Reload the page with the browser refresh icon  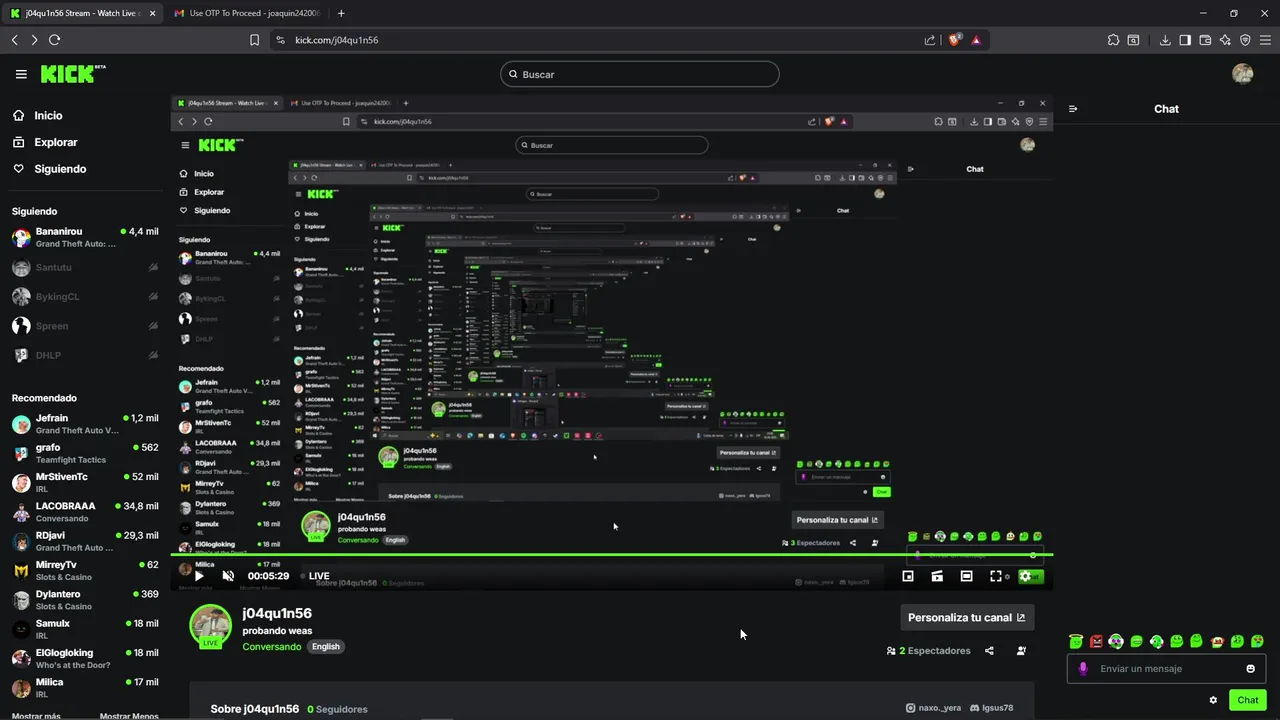pos(54,40)
